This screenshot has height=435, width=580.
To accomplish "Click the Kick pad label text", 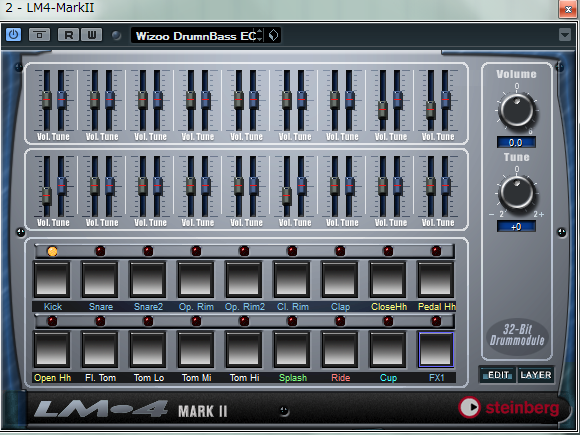I will click(53, 307).
